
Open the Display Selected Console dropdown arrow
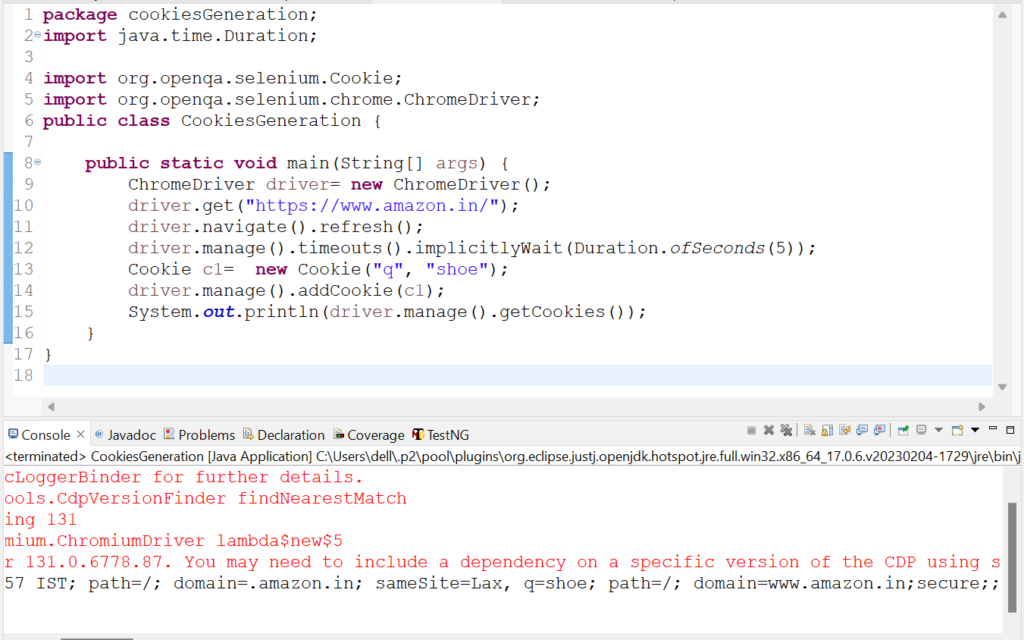tap(938, 430)
